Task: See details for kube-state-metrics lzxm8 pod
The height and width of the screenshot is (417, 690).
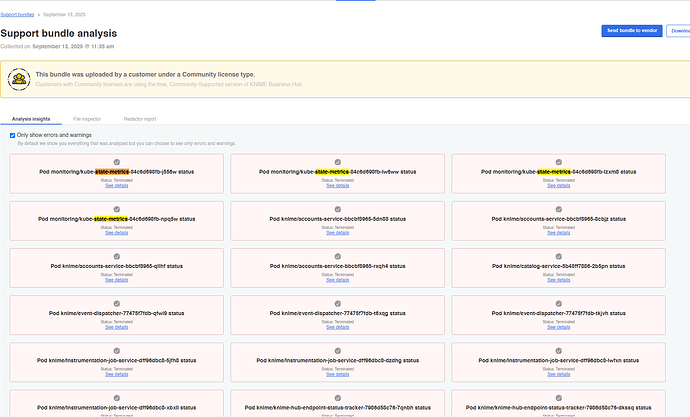Action: [x=558, y=186]
